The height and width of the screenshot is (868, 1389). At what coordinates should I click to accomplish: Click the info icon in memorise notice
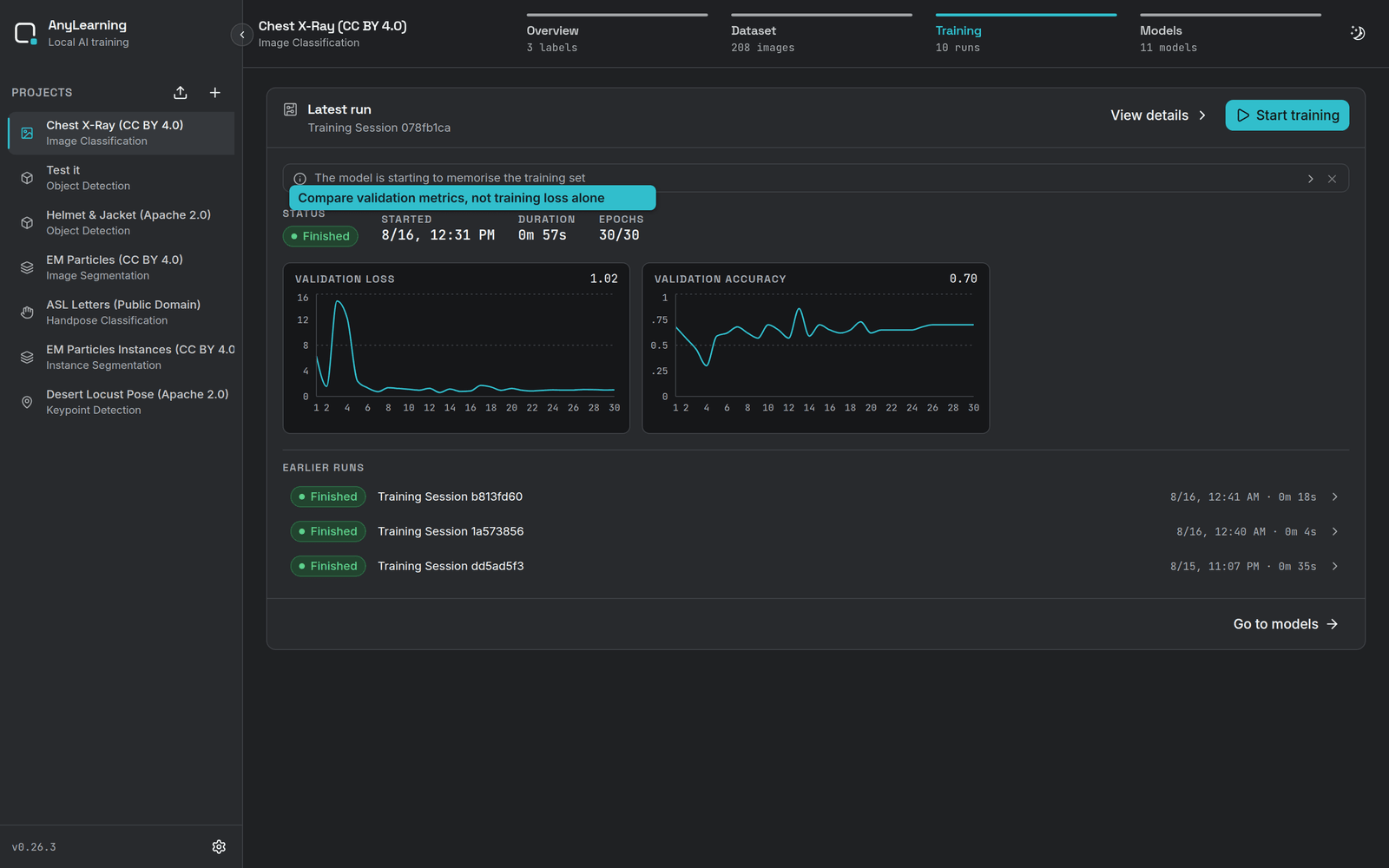tap(300, 179)
